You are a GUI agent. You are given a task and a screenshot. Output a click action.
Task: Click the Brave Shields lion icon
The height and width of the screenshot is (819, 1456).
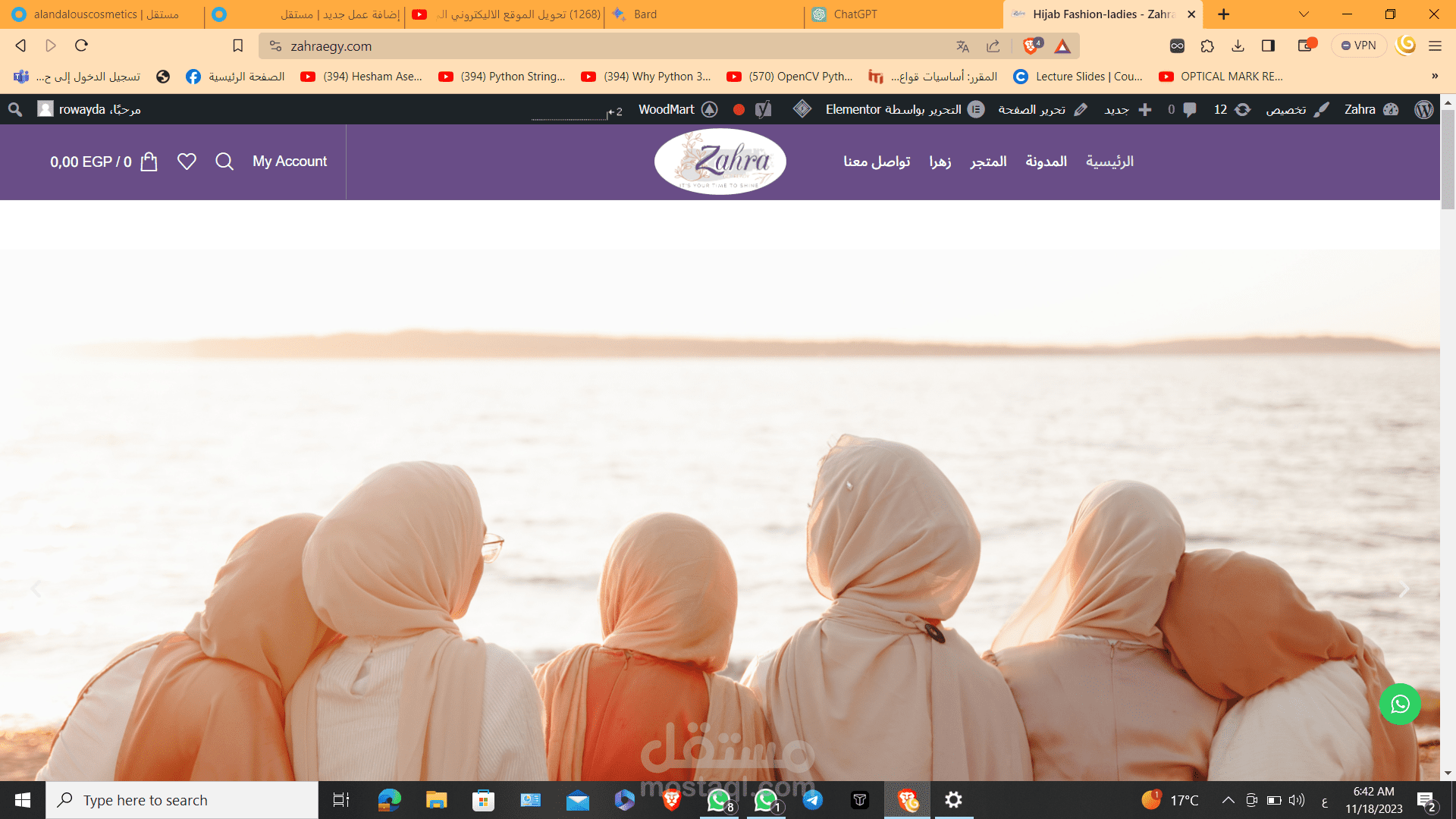coord(1031,46)
